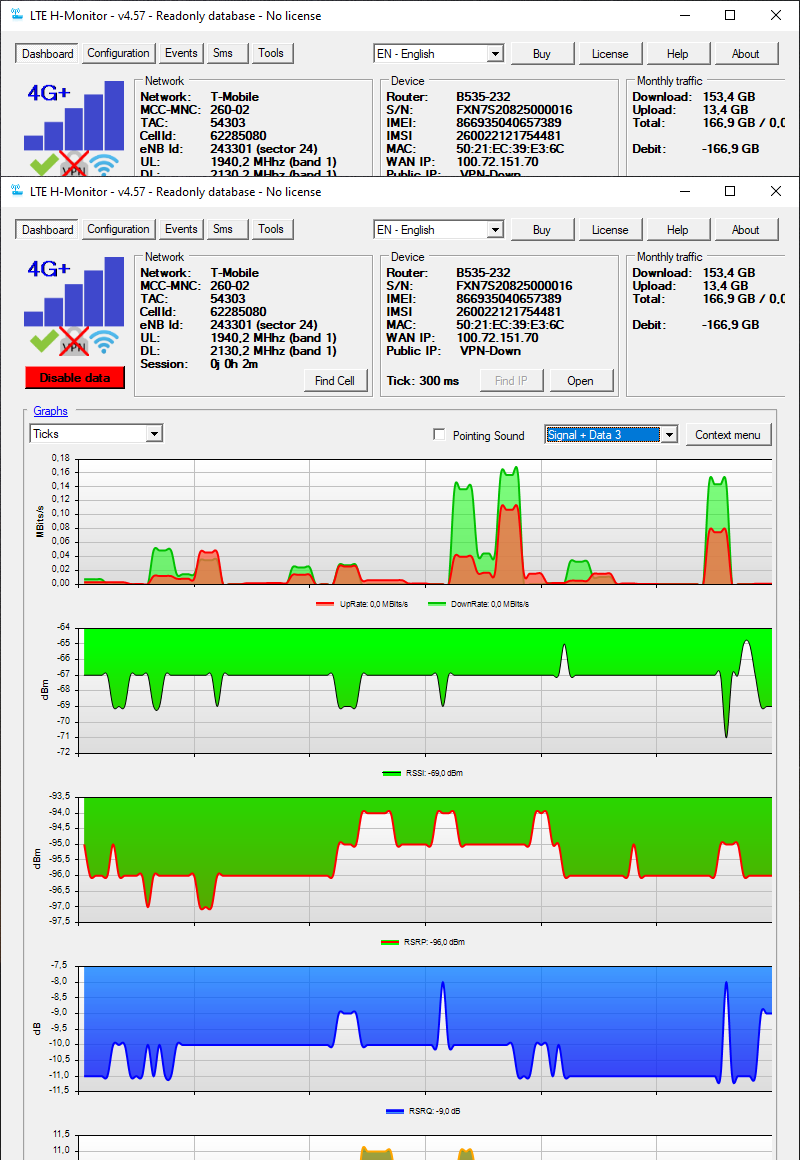The width and height of the screenshot is (800, 1160).
Task: Click the MBits/s data rate graph
Action: pyautogui.click(x=426, y=522)
